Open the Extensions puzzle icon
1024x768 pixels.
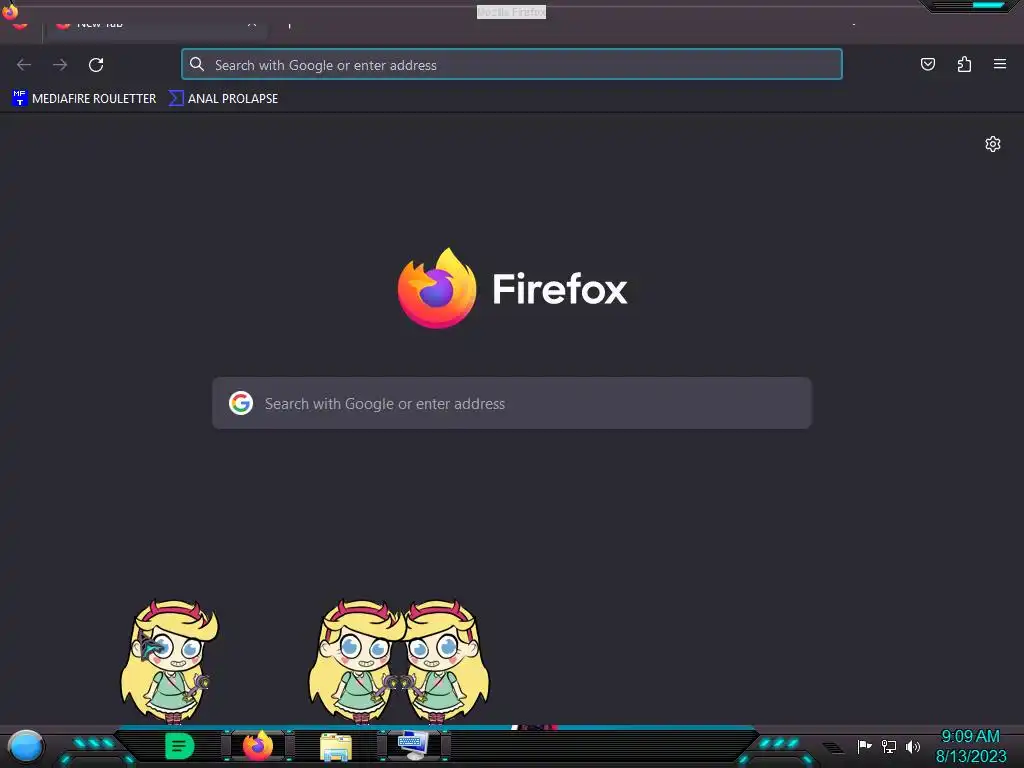(964, 64)
